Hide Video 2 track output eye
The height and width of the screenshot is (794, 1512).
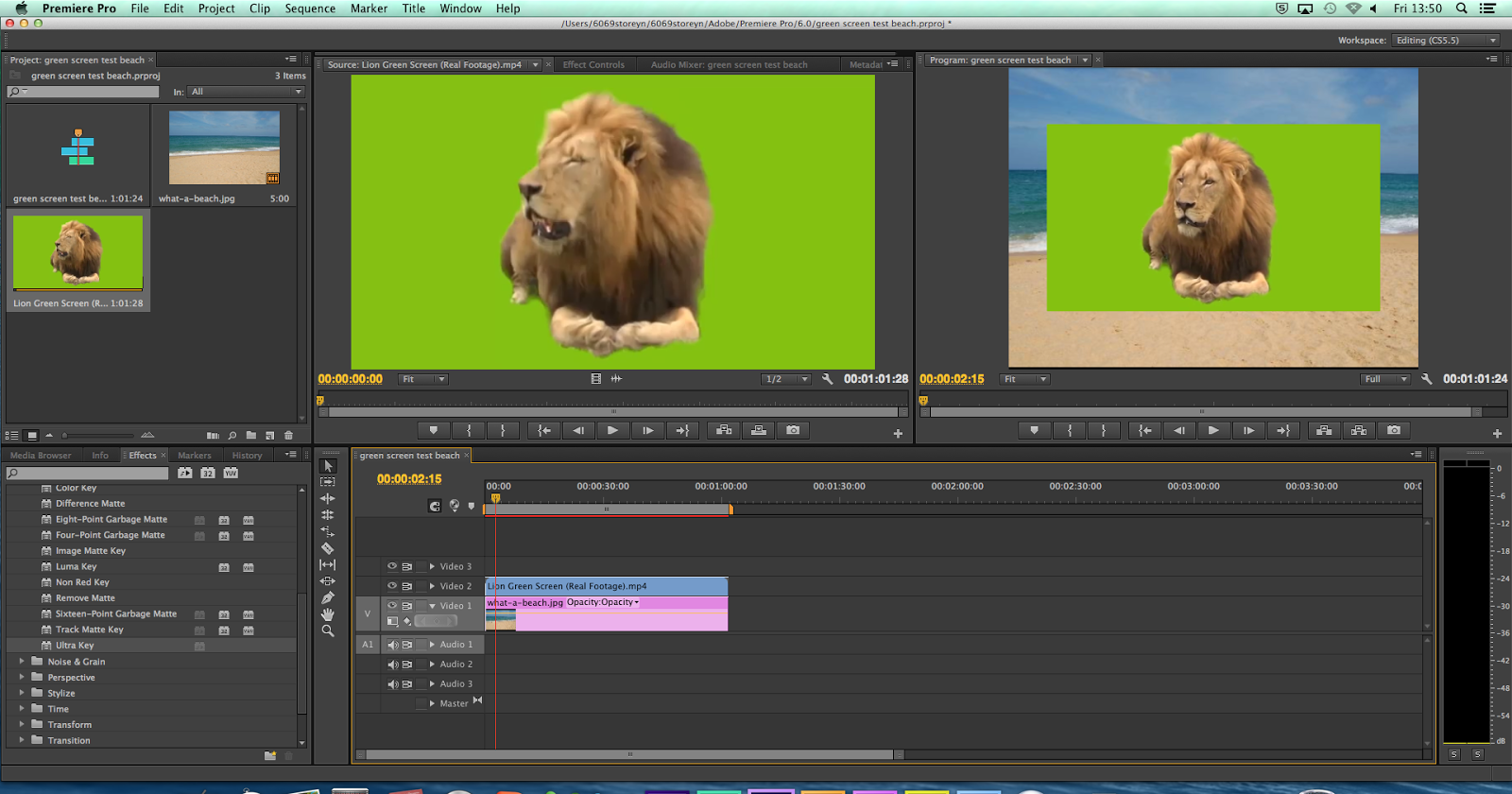point(392,586)
